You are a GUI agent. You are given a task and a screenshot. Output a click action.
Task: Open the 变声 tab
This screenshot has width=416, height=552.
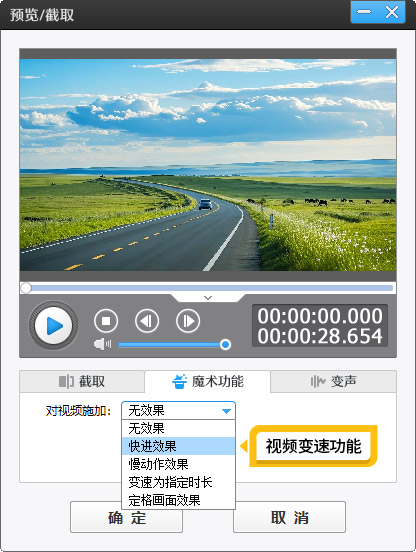coord(333,381)
